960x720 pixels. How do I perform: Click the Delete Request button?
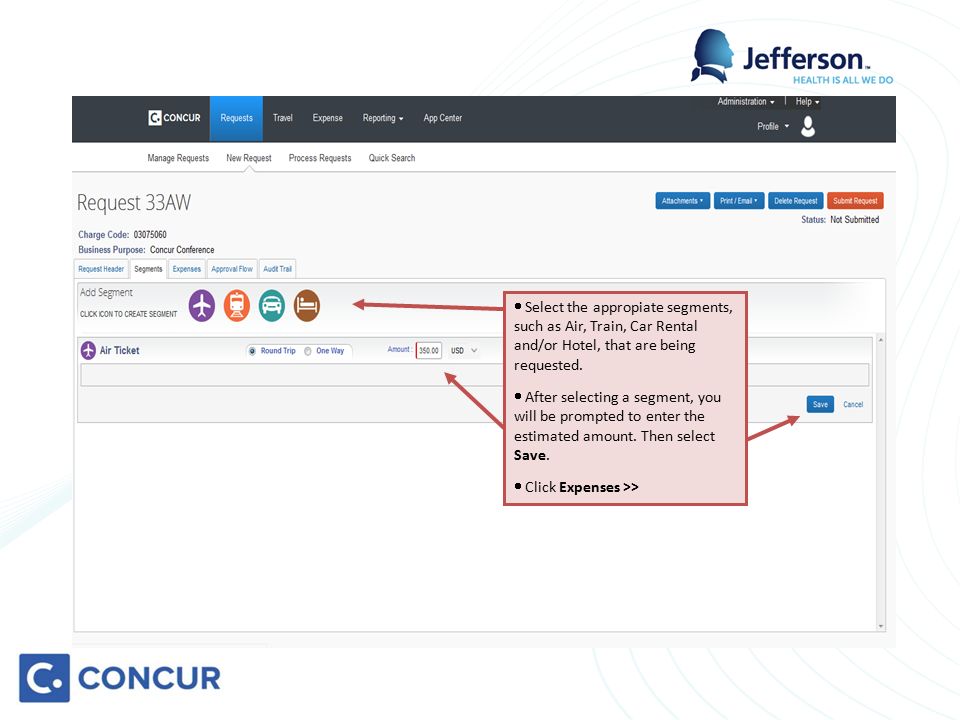795,201
